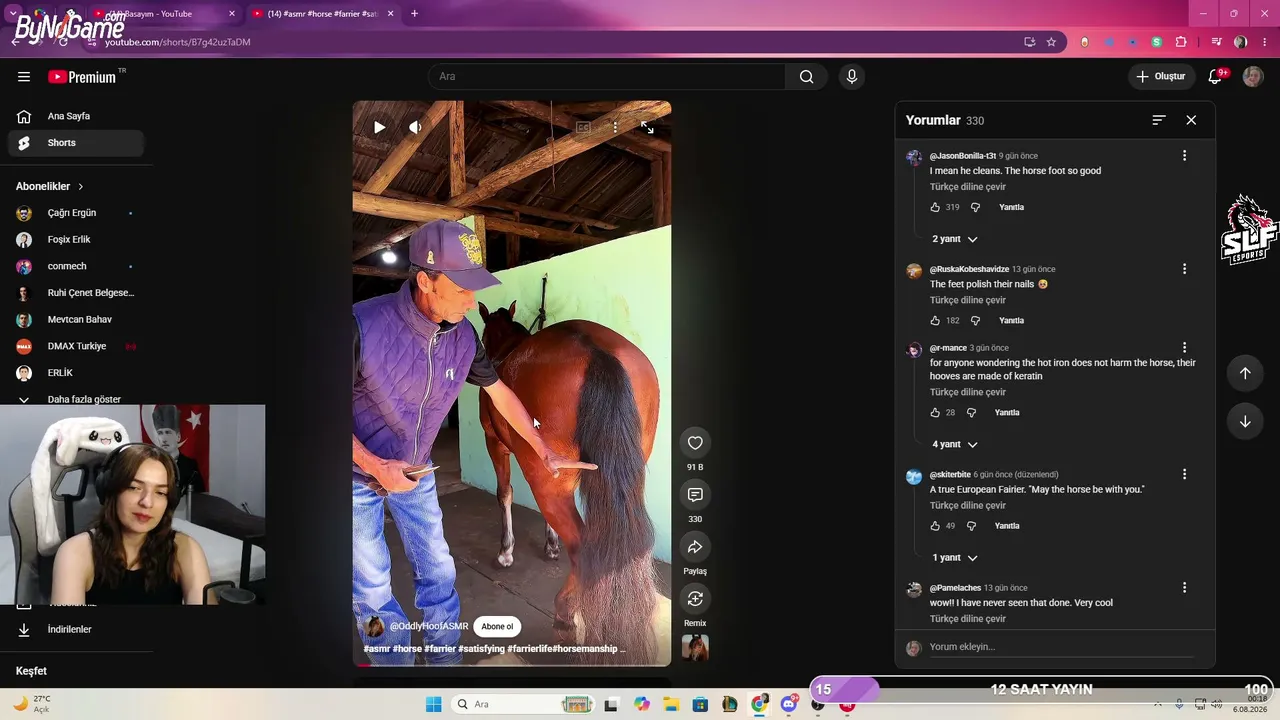The width and height of the screenshot is (1280, 720).
Task: Mute the Shorts video volume
Action: (415, 127)
